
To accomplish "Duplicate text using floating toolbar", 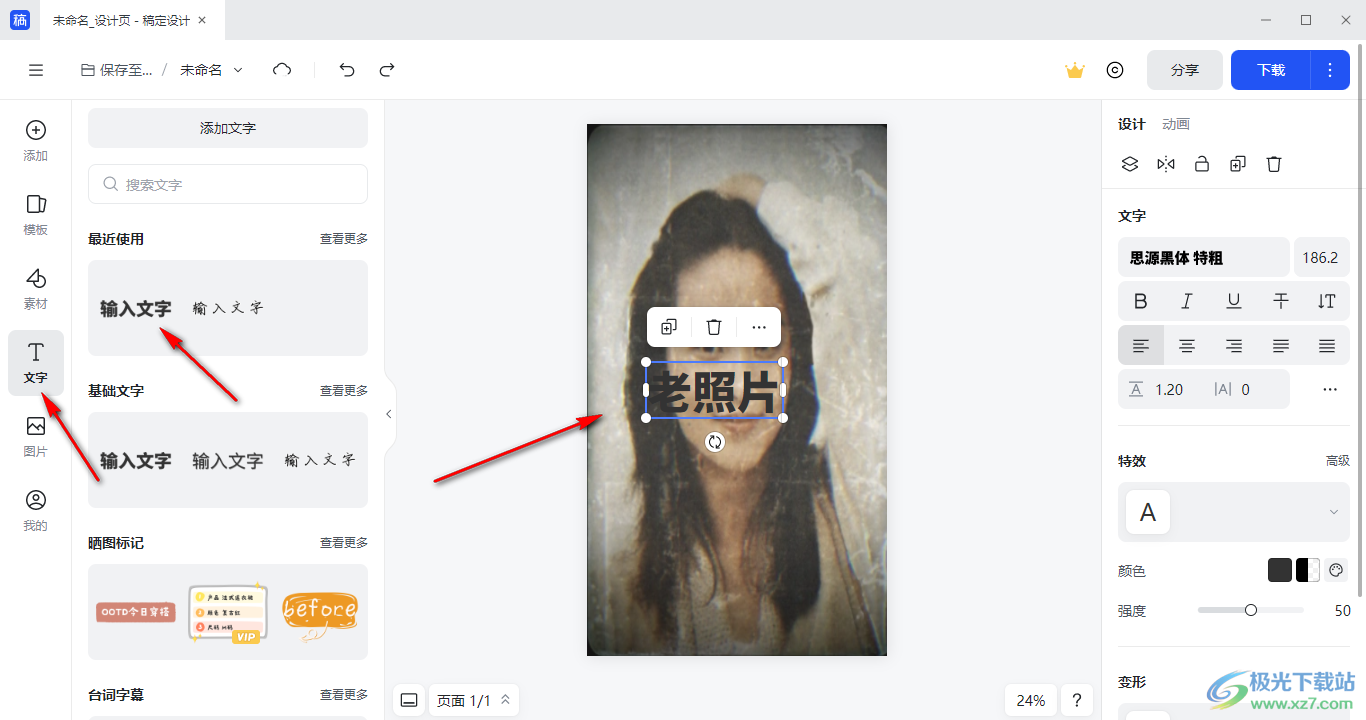I will [669, 327].
